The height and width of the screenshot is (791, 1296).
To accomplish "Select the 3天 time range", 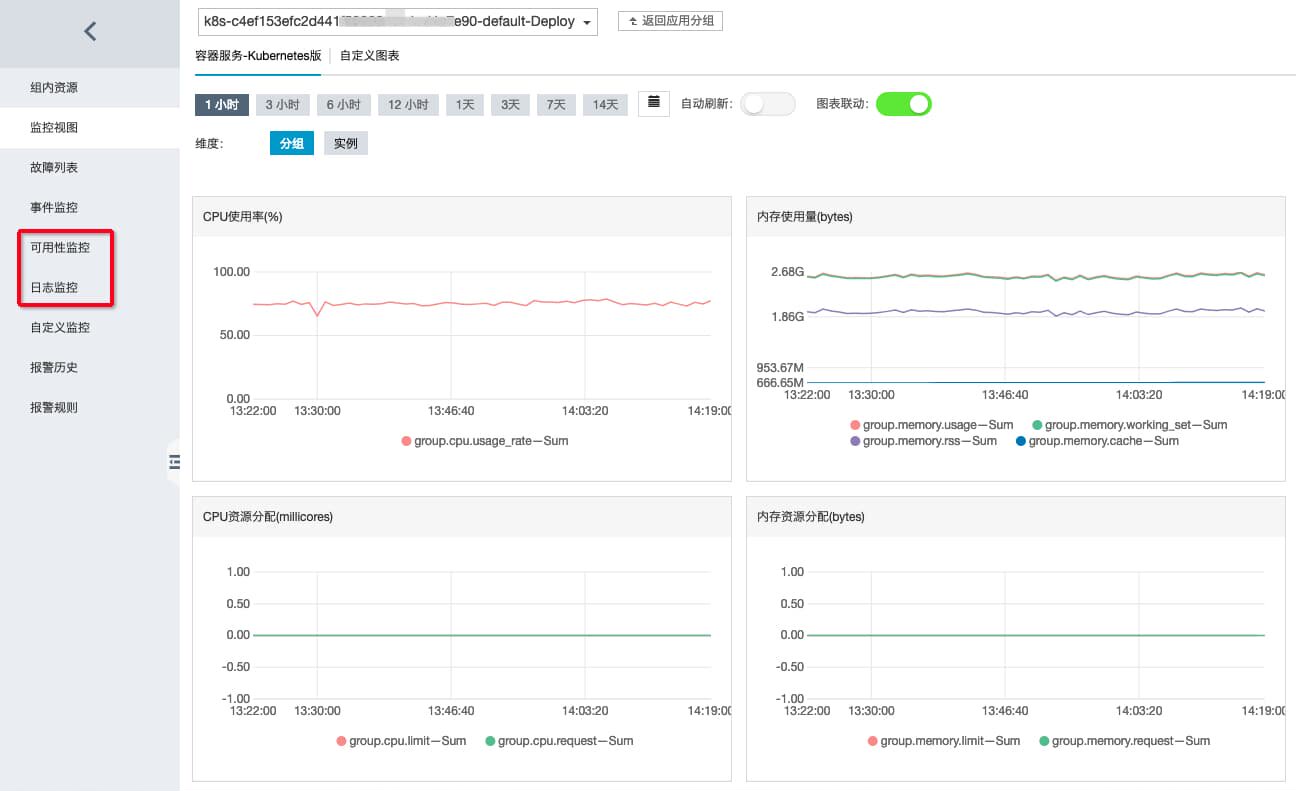I will coord(510,104).
